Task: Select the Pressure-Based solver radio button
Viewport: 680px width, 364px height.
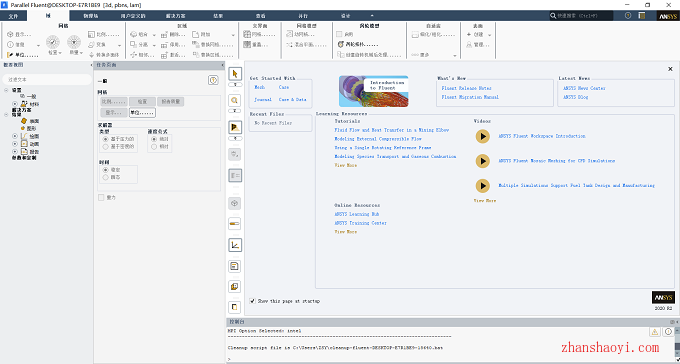Action: (105, 139)
